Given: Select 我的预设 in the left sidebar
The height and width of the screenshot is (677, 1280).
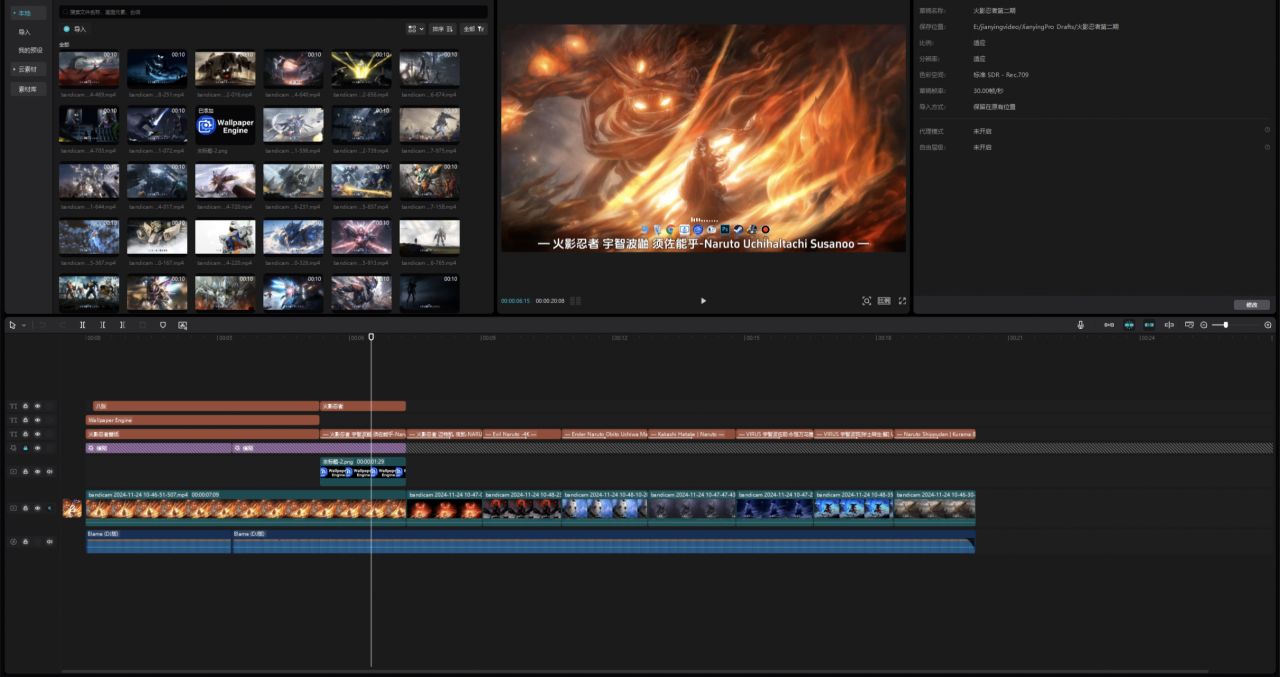Looking at the screenshot, I should coord(30,50).
